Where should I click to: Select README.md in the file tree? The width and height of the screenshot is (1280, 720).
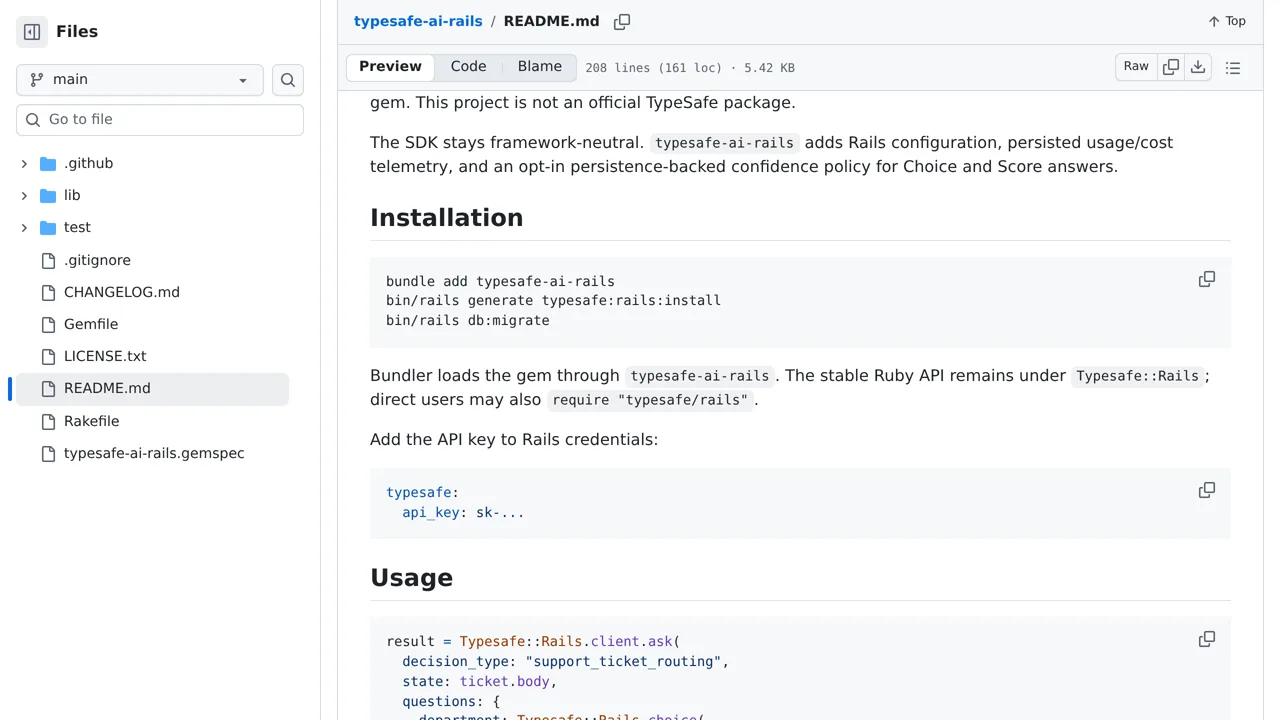pyautogui.click(x=152, y=389)
